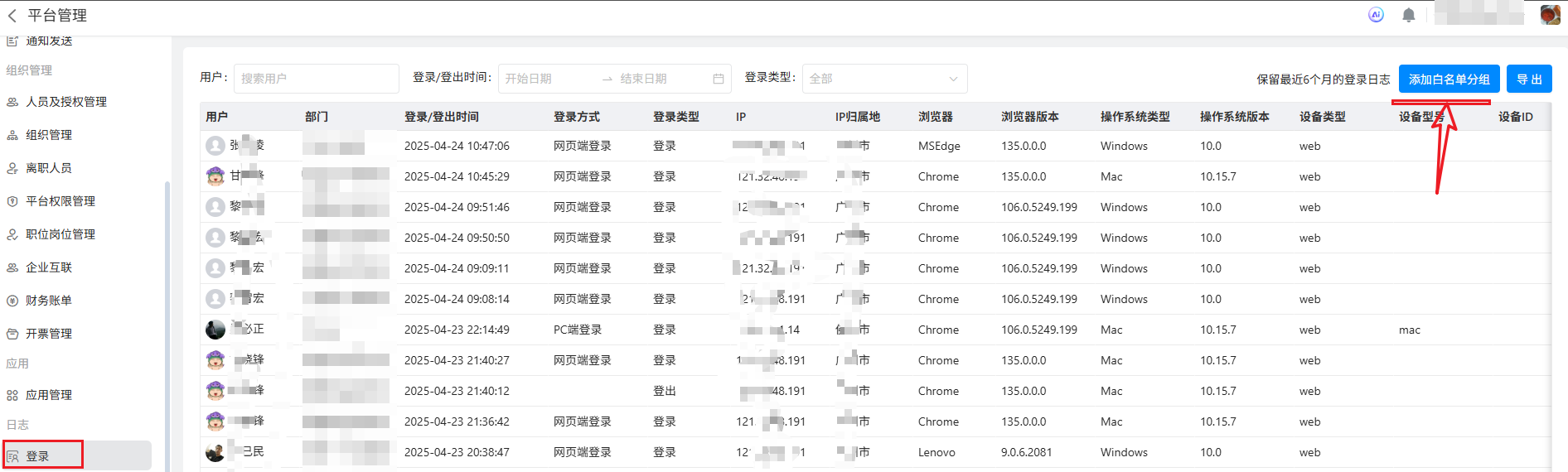
Task: Open 企业互联 in sidebar
Action: pyautogui.click(x=49, y=267)
